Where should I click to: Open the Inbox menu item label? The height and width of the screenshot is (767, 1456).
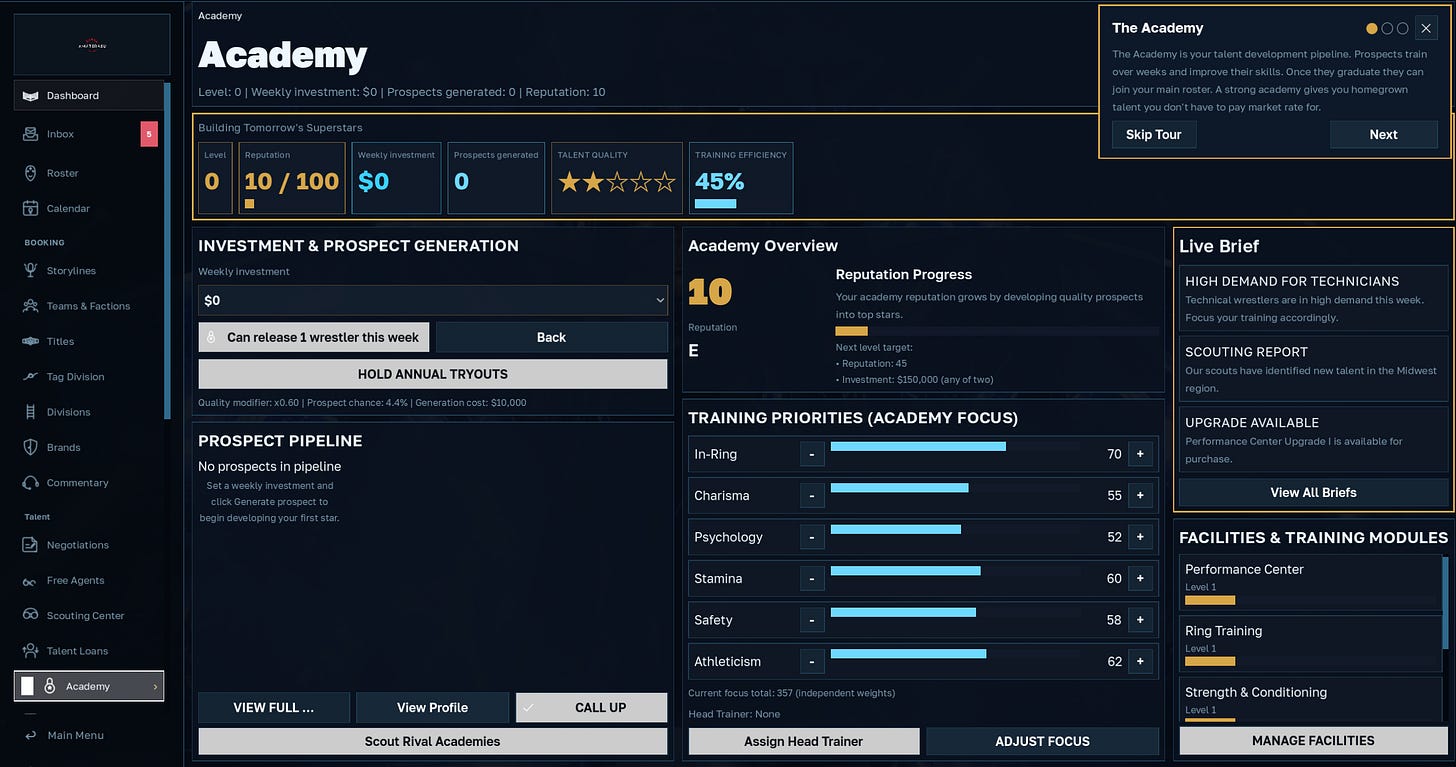click(x=60, y=134)
